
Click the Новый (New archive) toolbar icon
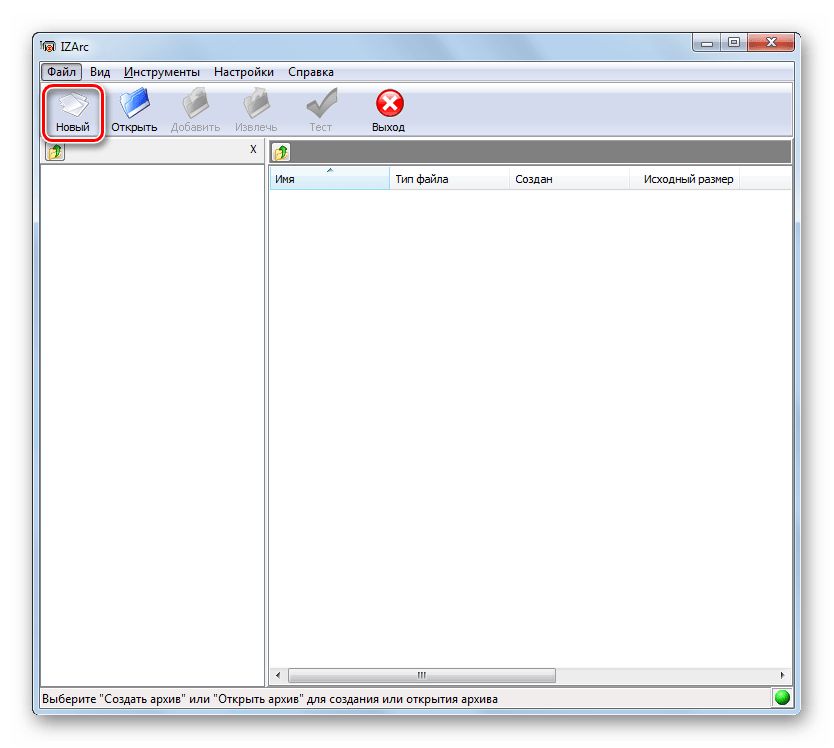pyautogui.click(x=72, y=105)
